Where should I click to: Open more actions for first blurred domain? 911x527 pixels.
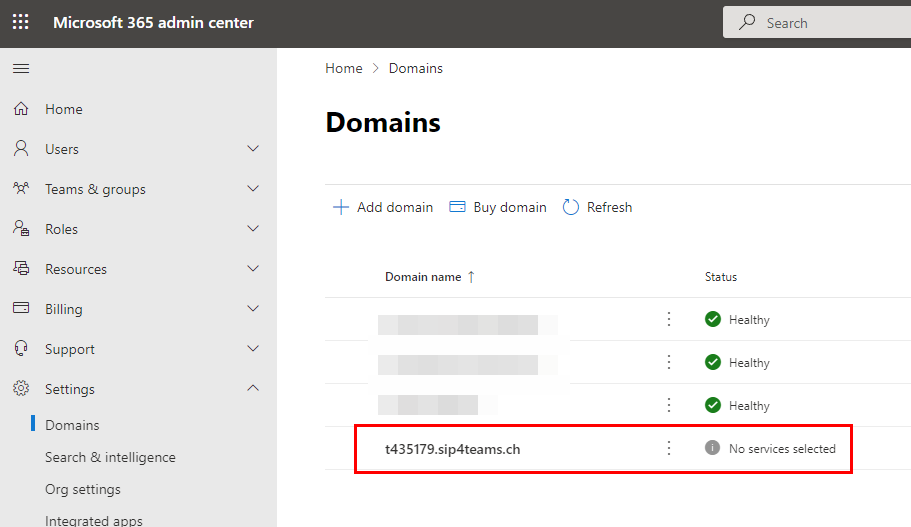pos(669,319)
